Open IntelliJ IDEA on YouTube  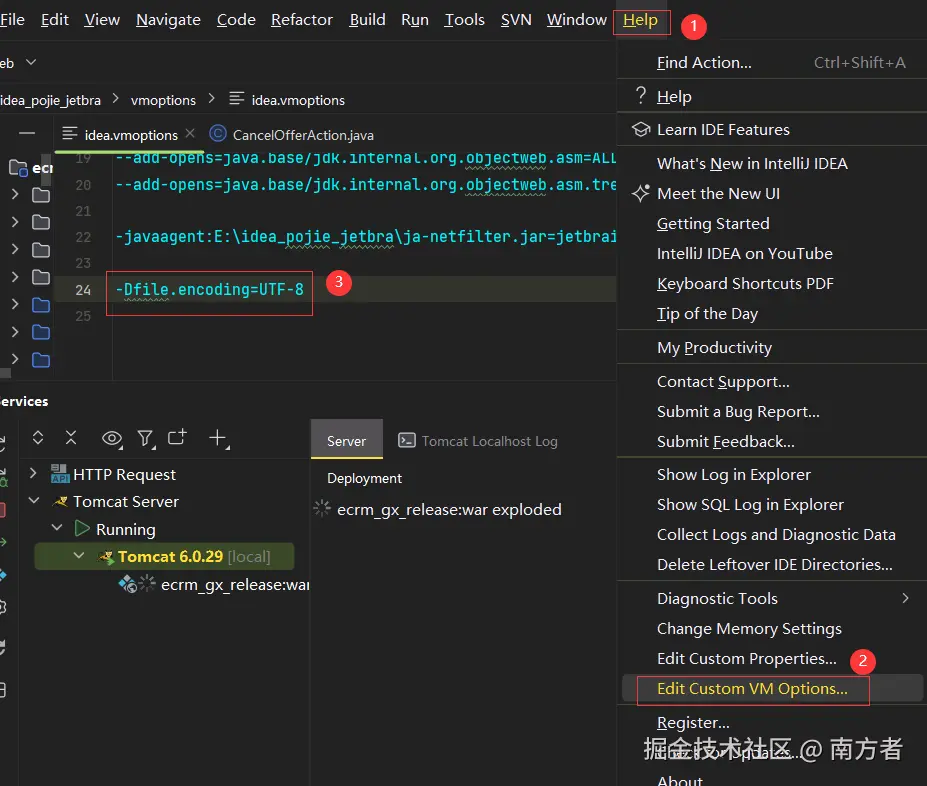[x=772, y=254]
